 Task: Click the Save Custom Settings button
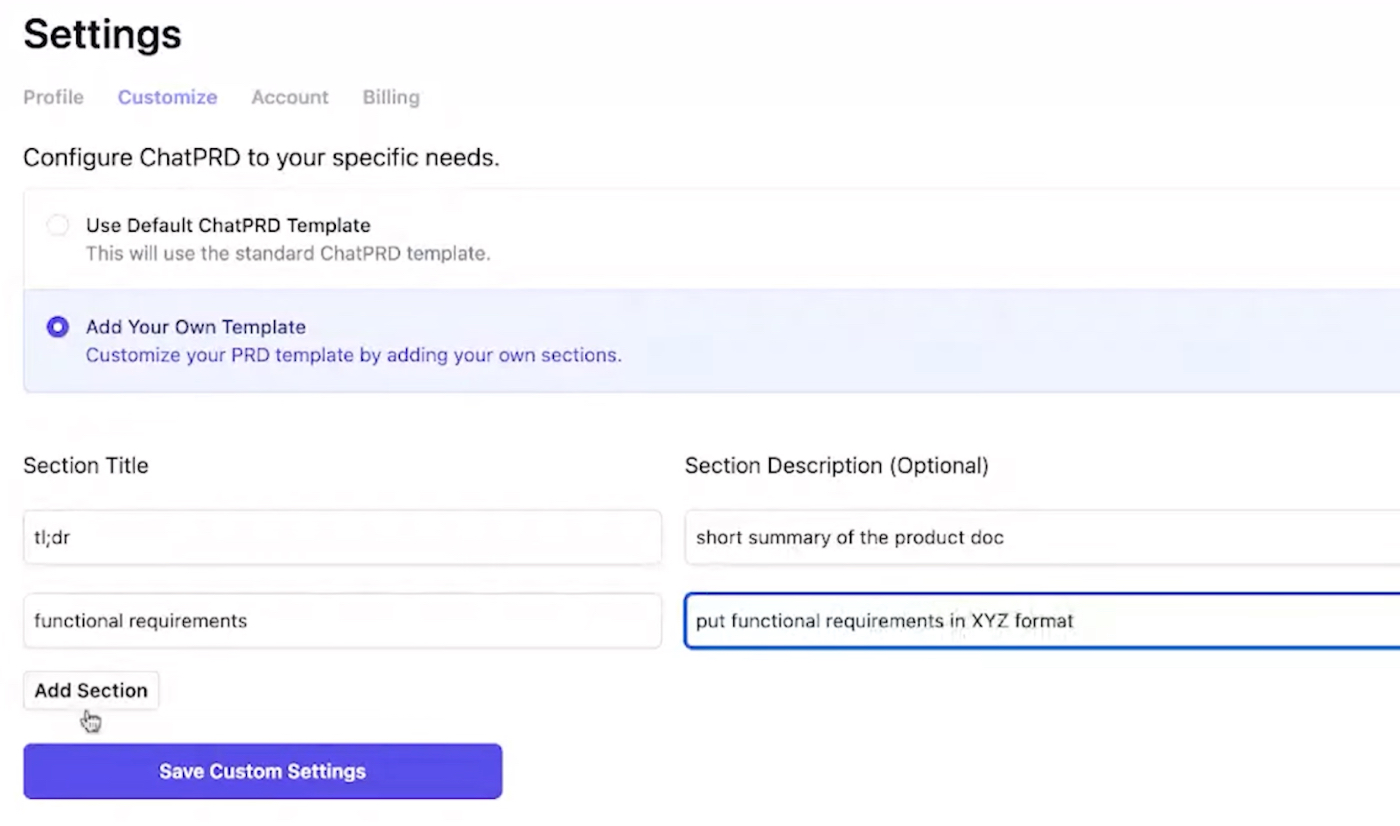coord(262,771)
